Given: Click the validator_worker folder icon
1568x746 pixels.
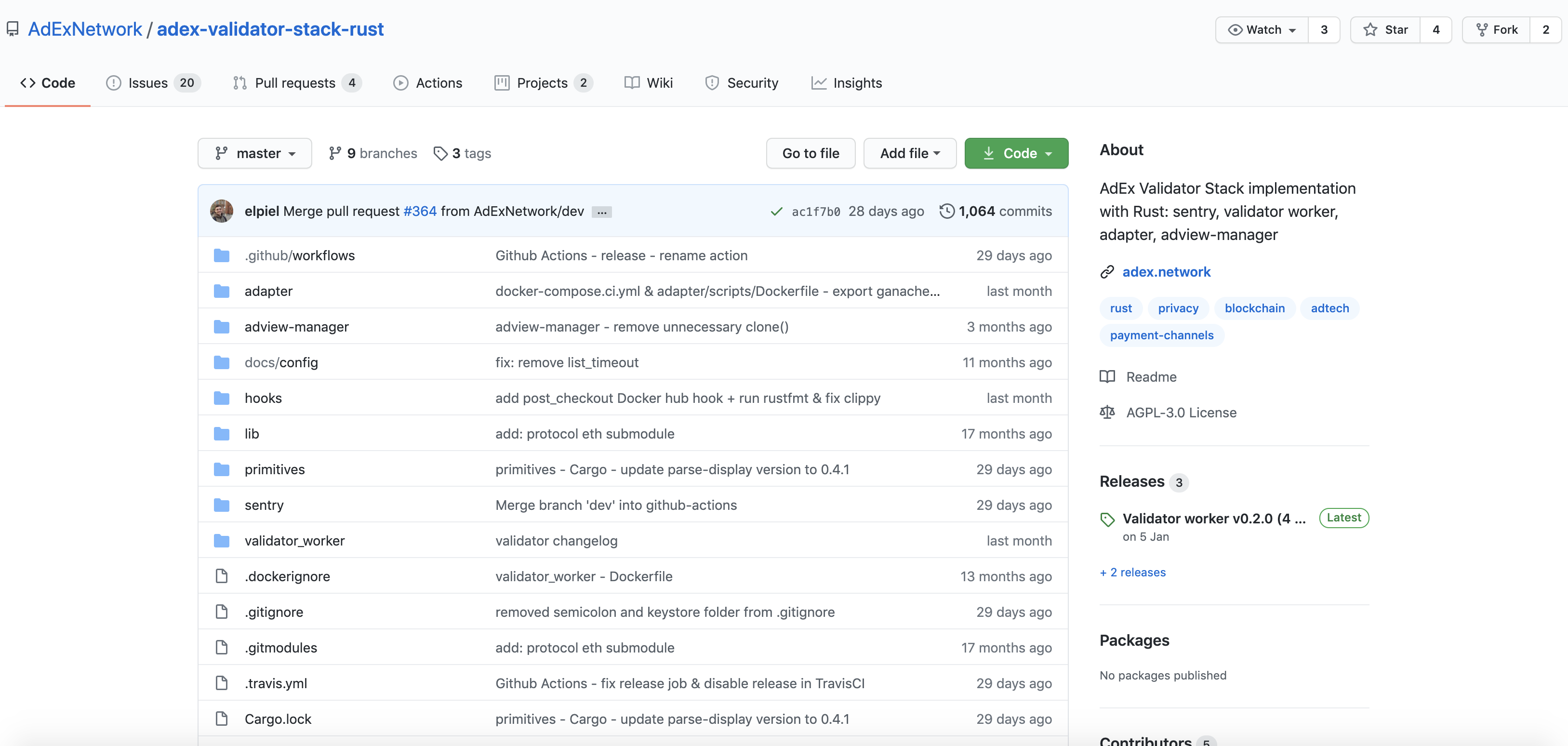Looking at the screenshot, I should (222, 540).
